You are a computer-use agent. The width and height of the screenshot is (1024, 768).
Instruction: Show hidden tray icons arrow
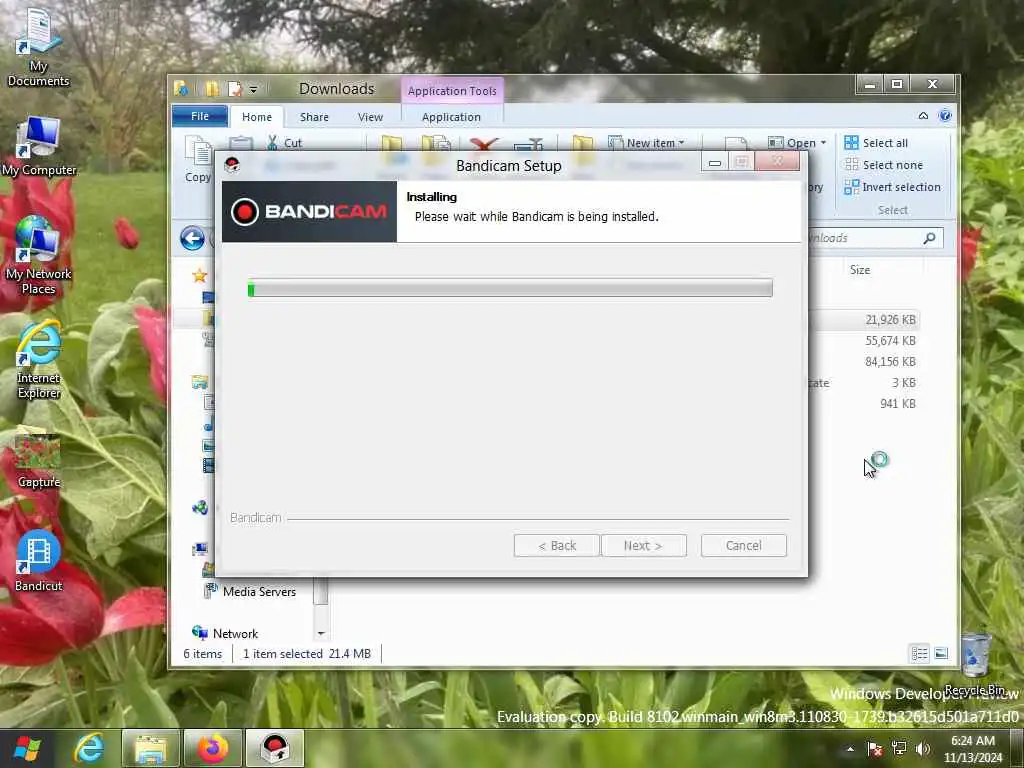coord(850,749)
